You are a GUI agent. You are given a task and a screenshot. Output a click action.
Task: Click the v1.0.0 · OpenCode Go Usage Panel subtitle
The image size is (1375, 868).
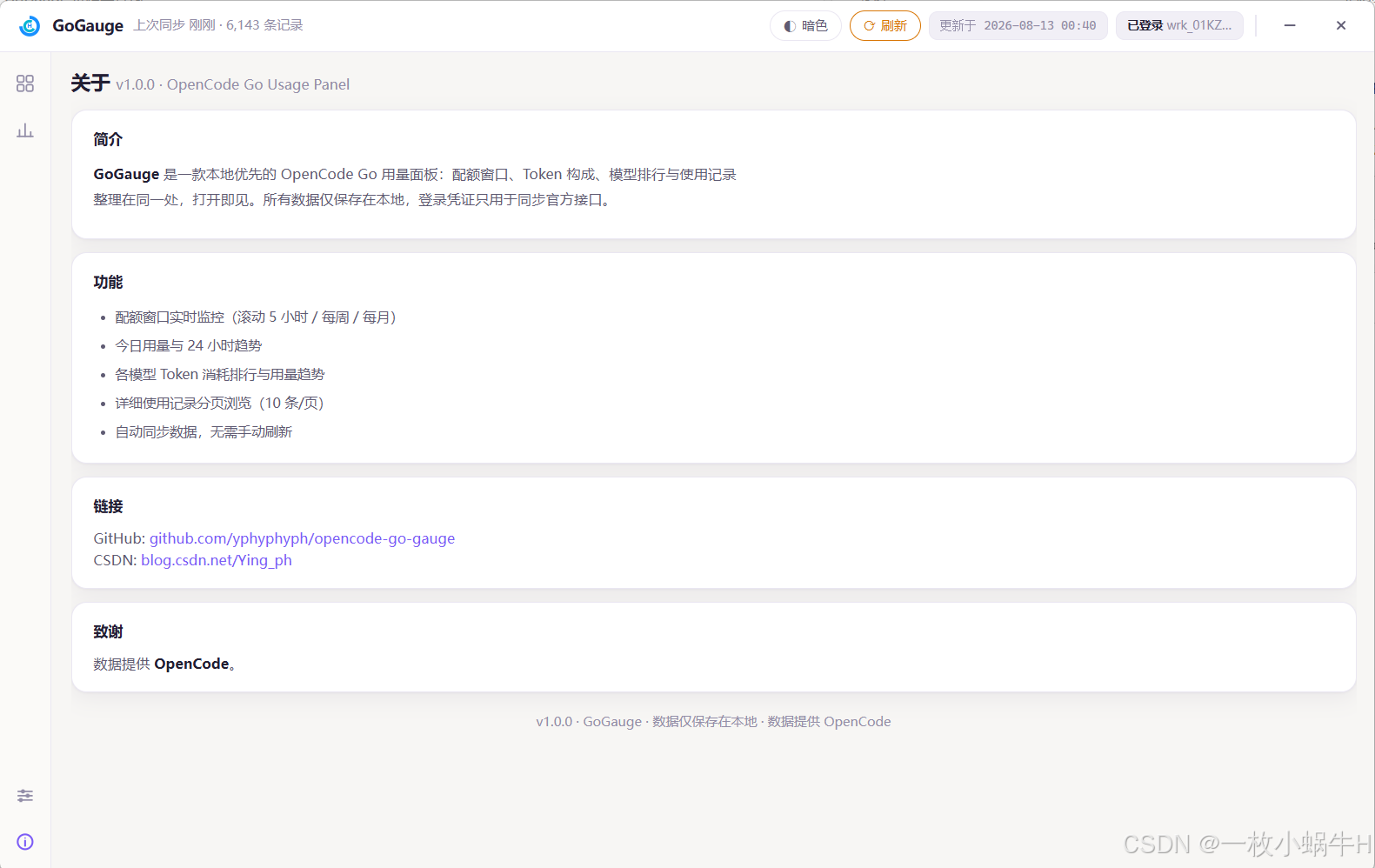point(233,84)
